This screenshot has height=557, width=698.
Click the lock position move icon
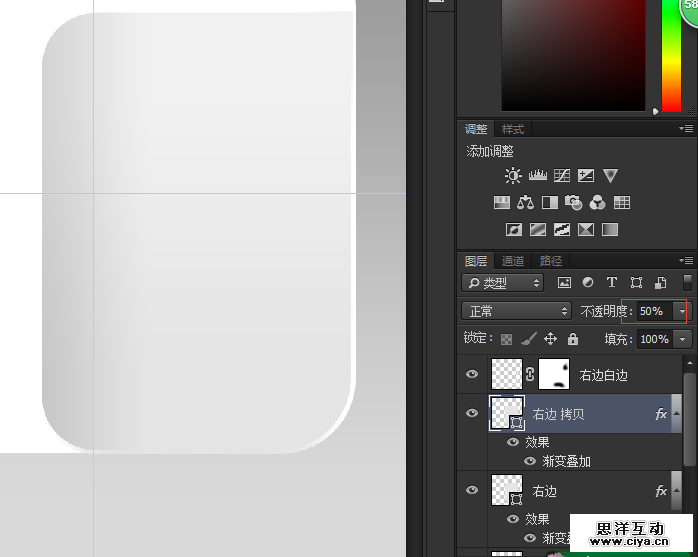[550, 339]
